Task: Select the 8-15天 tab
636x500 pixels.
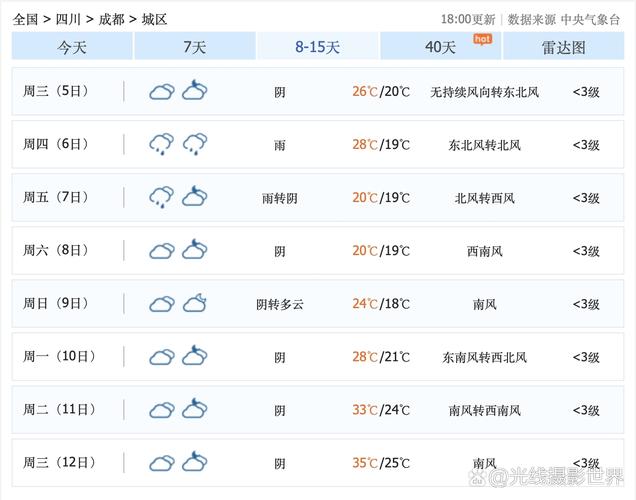Action: pyautogui.click(x=318, y=47)
